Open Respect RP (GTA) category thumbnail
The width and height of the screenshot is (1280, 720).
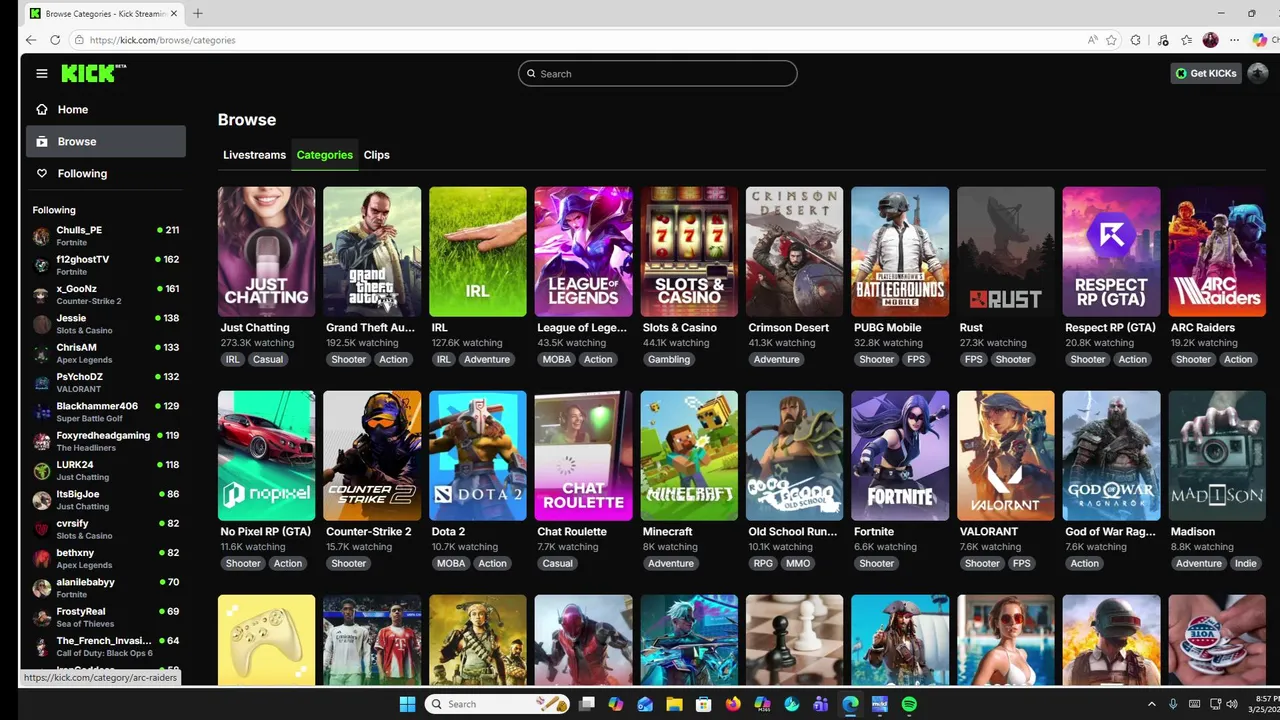tap(1111, 251)
